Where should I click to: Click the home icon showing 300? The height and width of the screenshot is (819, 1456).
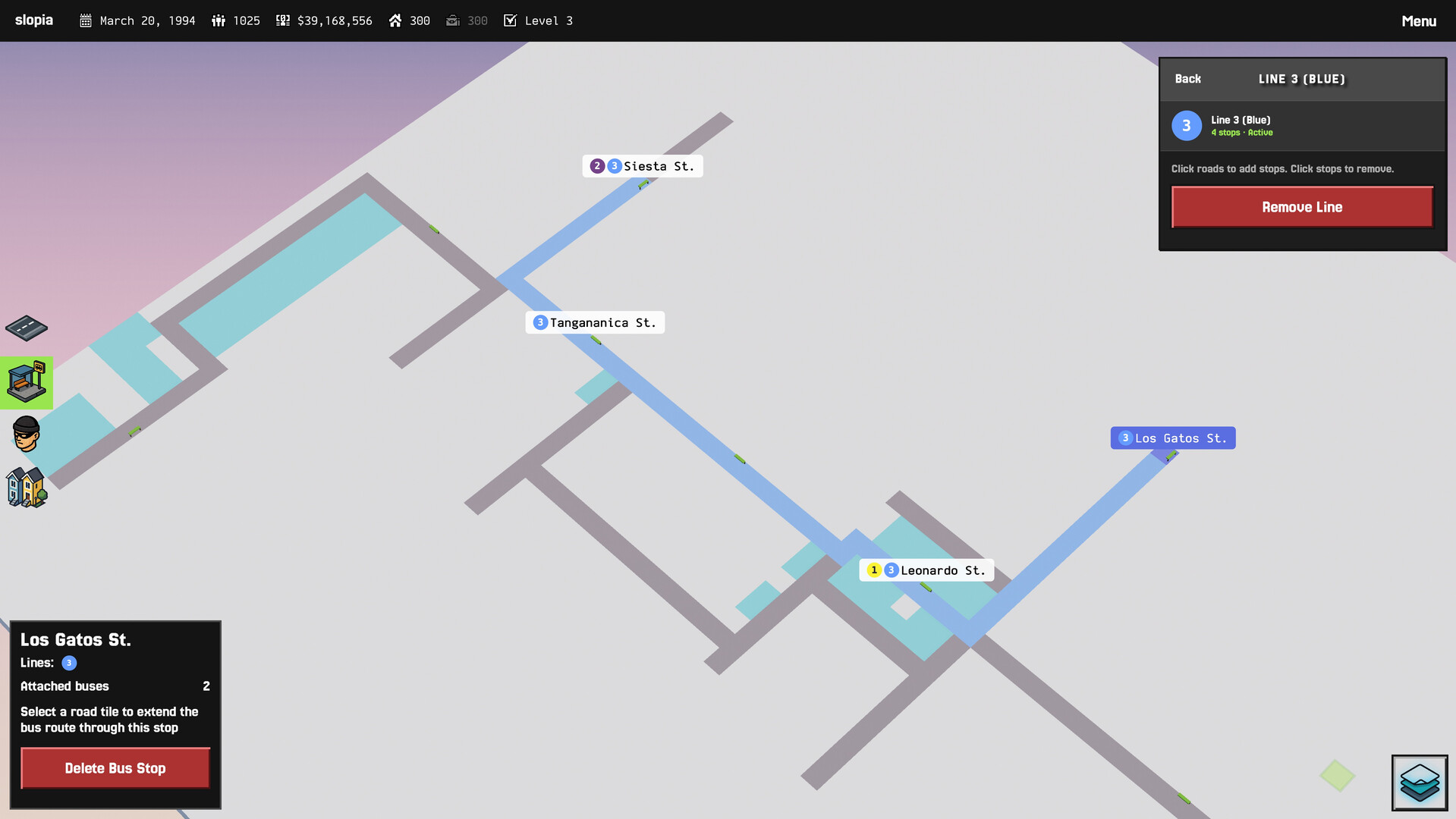click(395, 20)
